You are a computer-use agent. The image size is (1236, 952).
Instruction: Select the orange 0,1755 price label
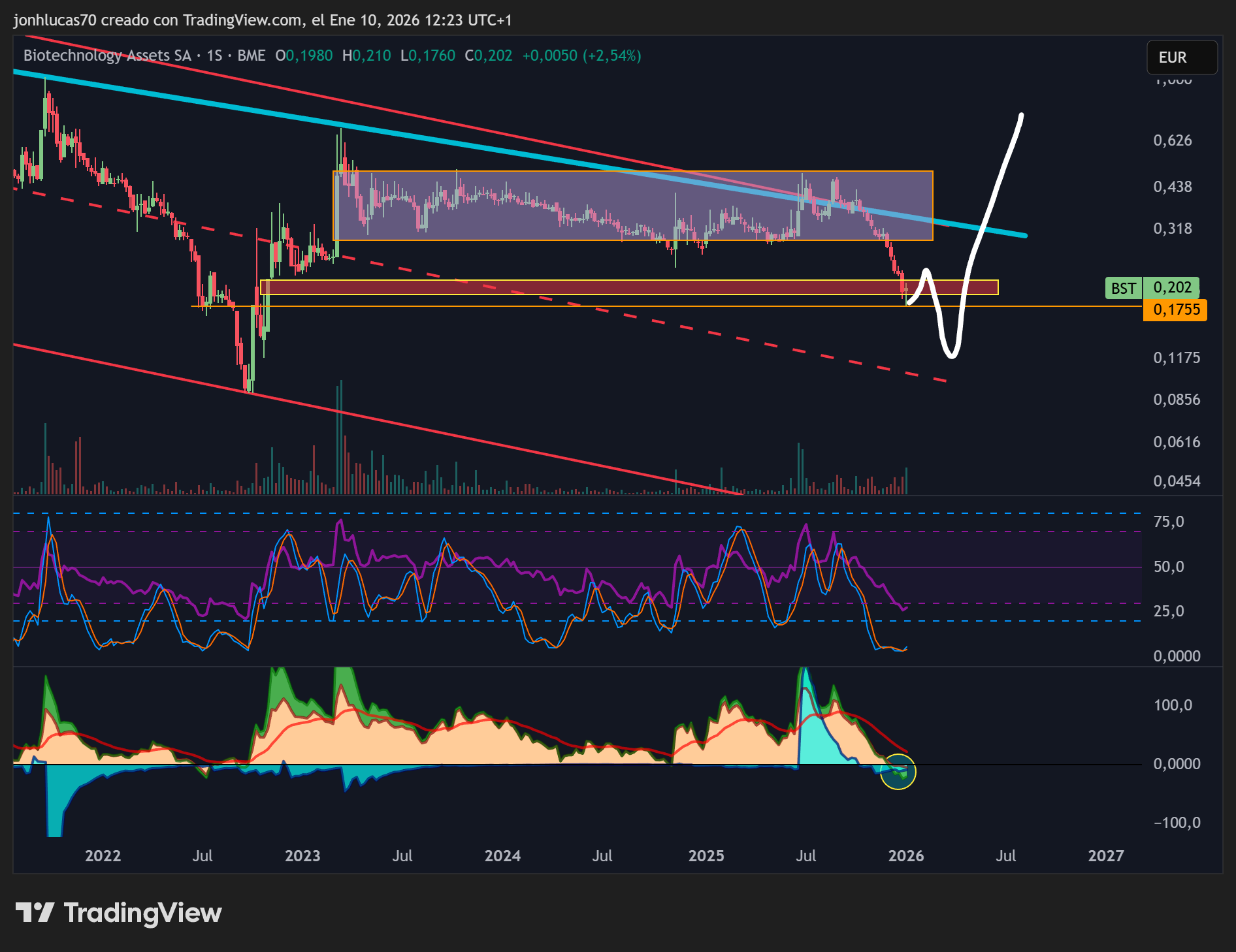coord(1175,309)
